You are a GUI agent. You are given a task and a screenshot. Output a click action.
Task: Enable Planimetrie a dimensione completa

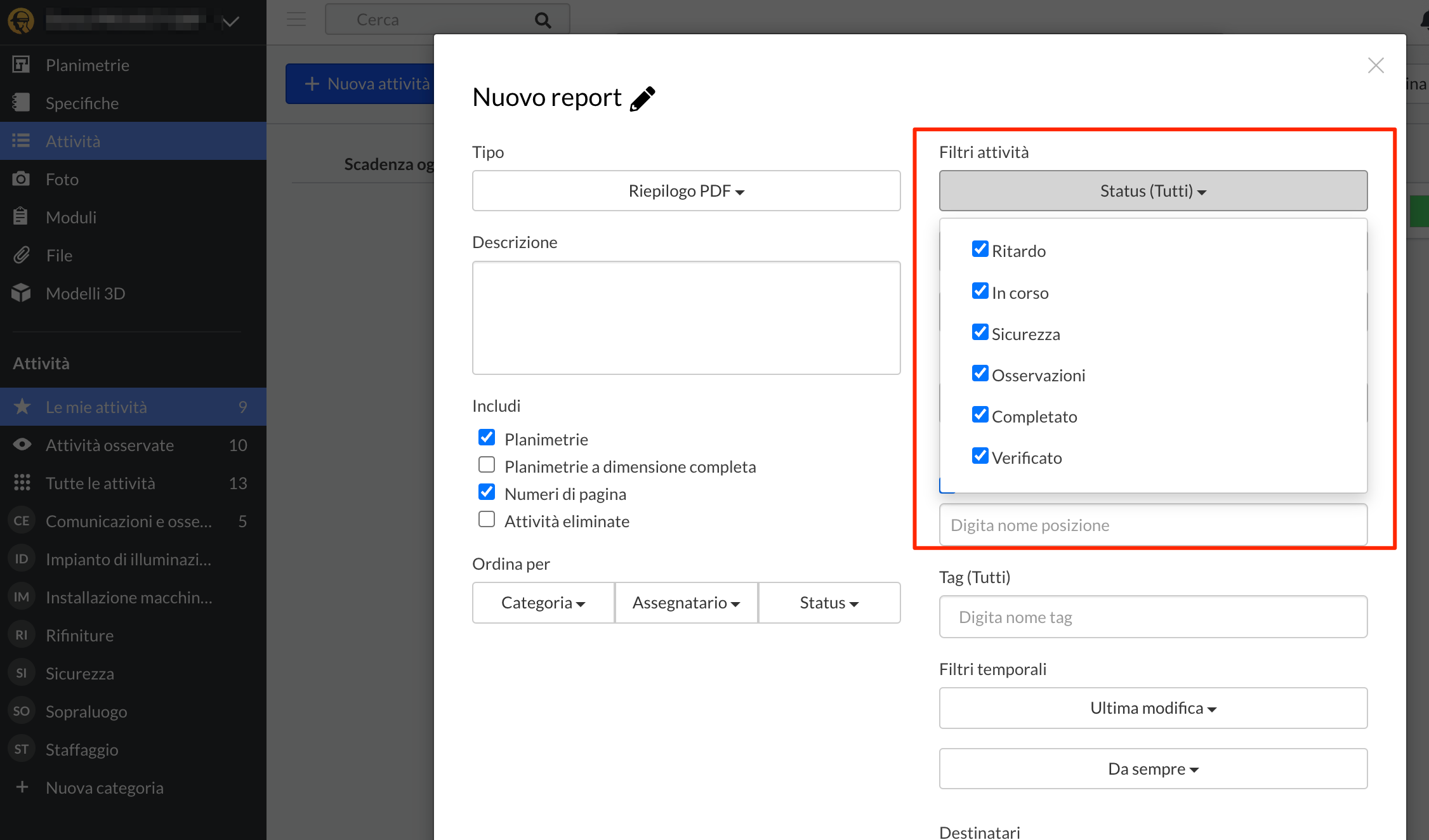pos(487,465)
